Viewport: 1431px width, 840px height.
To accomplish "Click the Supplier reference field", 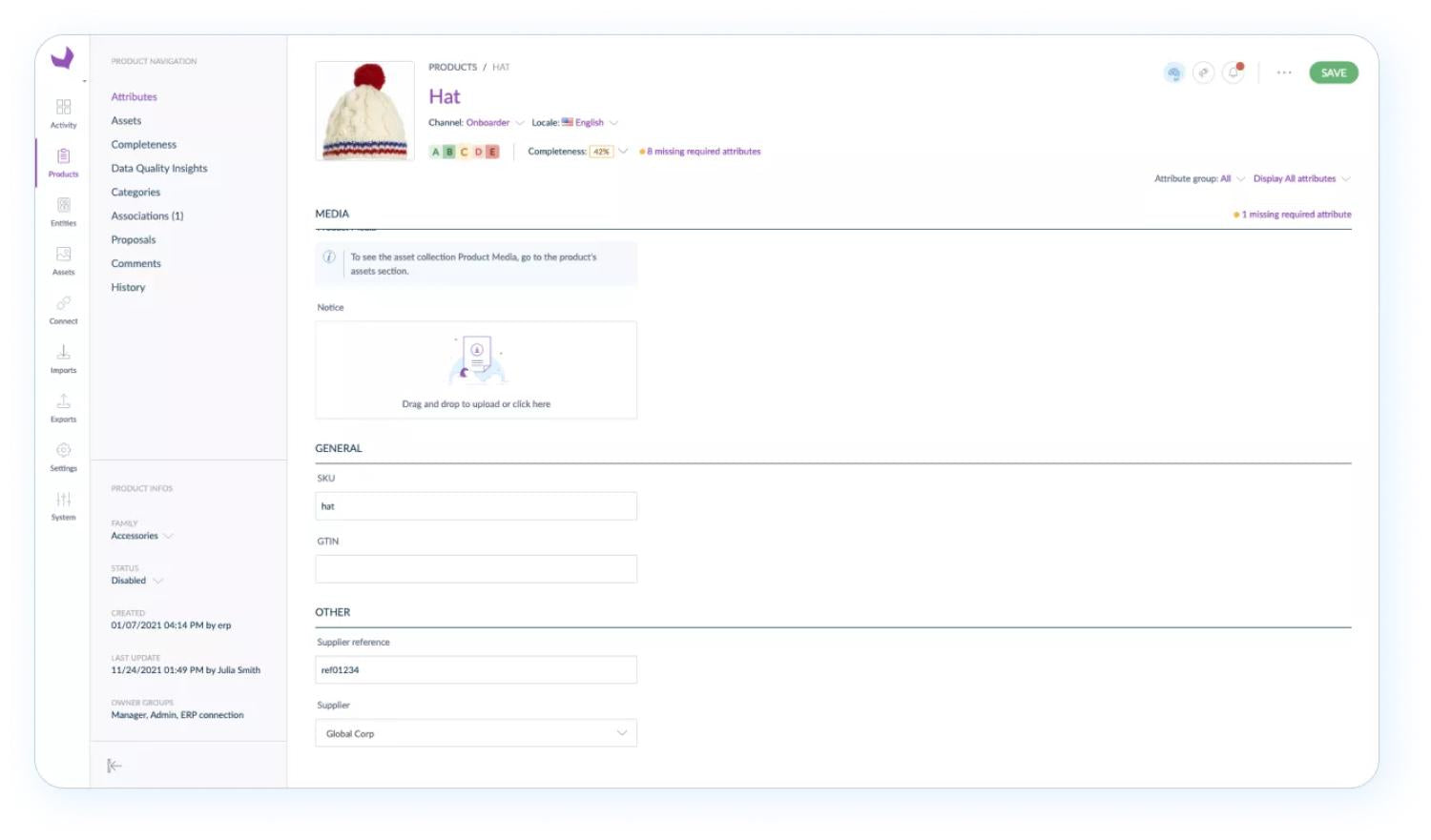I will click(476, 670).
